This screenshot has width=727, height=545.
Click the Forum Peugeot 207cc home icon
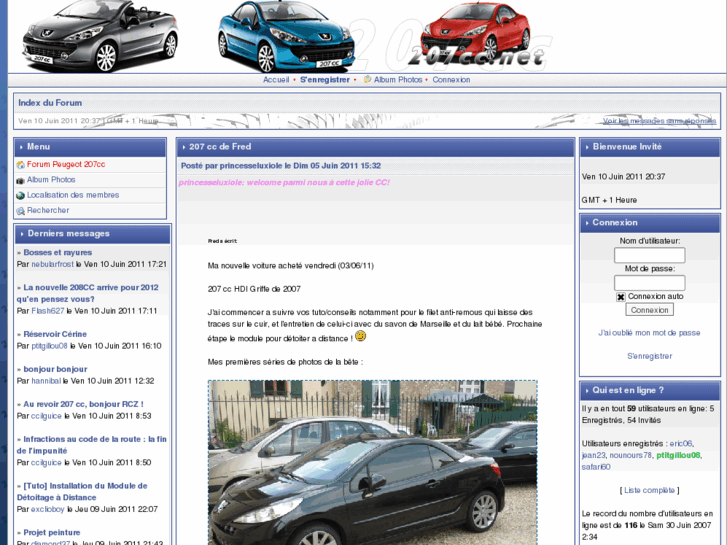(20, 165)
